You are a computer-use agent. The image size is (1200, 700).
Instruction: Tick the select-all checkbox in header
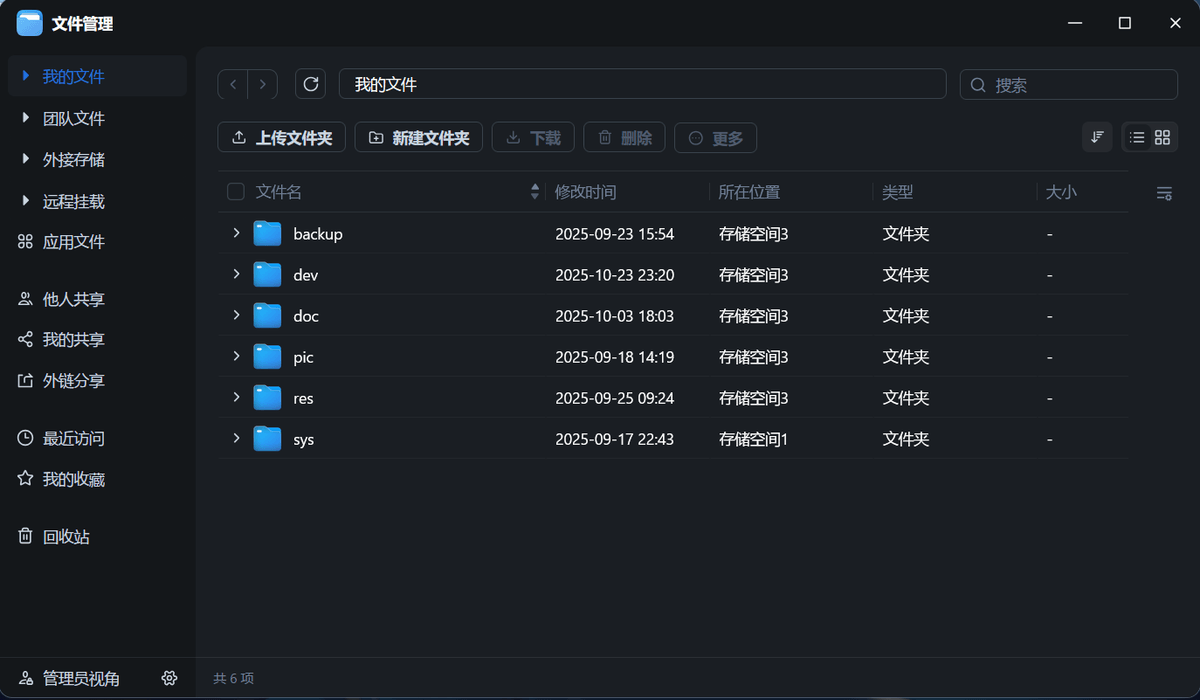(236, 192)
